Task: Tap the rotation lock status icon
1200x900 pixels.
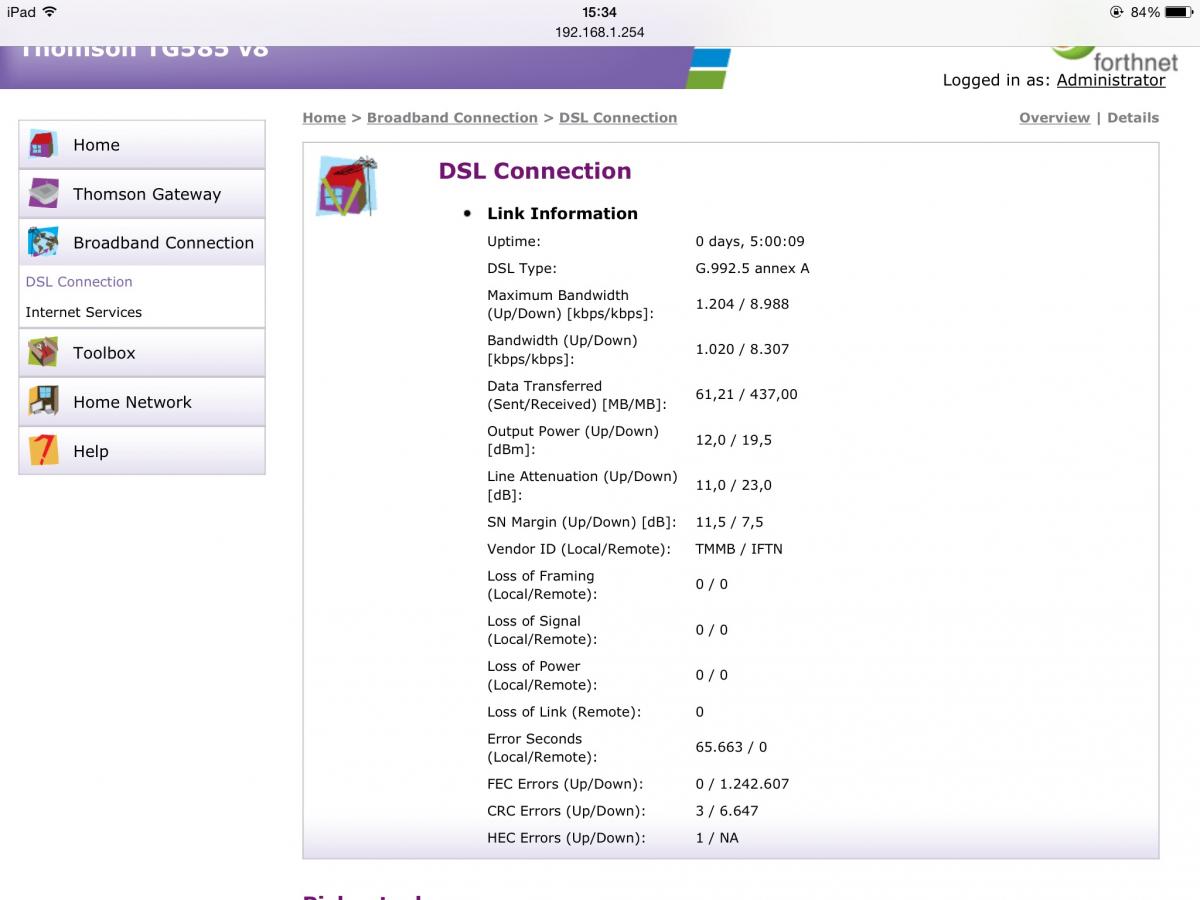Action: click(x=1117, y=12)
